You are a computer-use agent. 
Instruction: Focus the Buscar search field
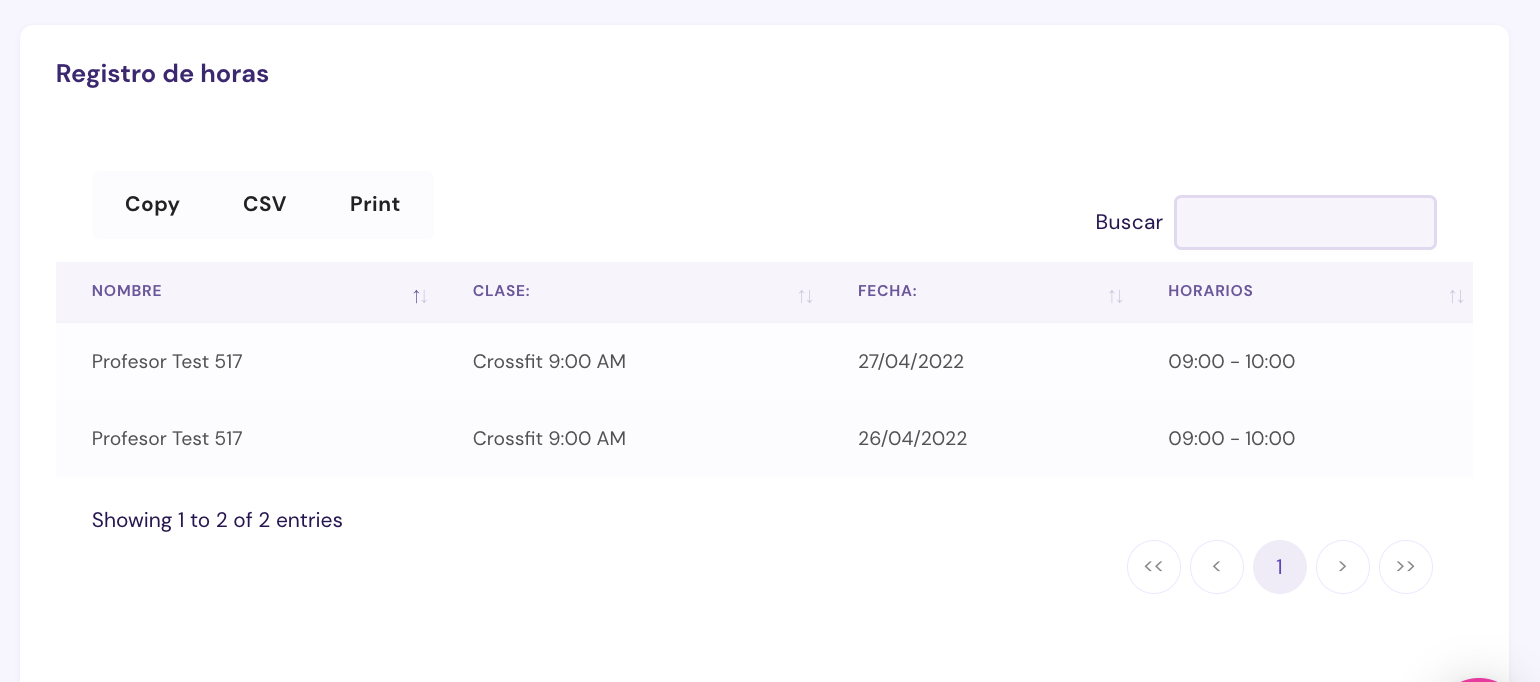coord(1305,222)
